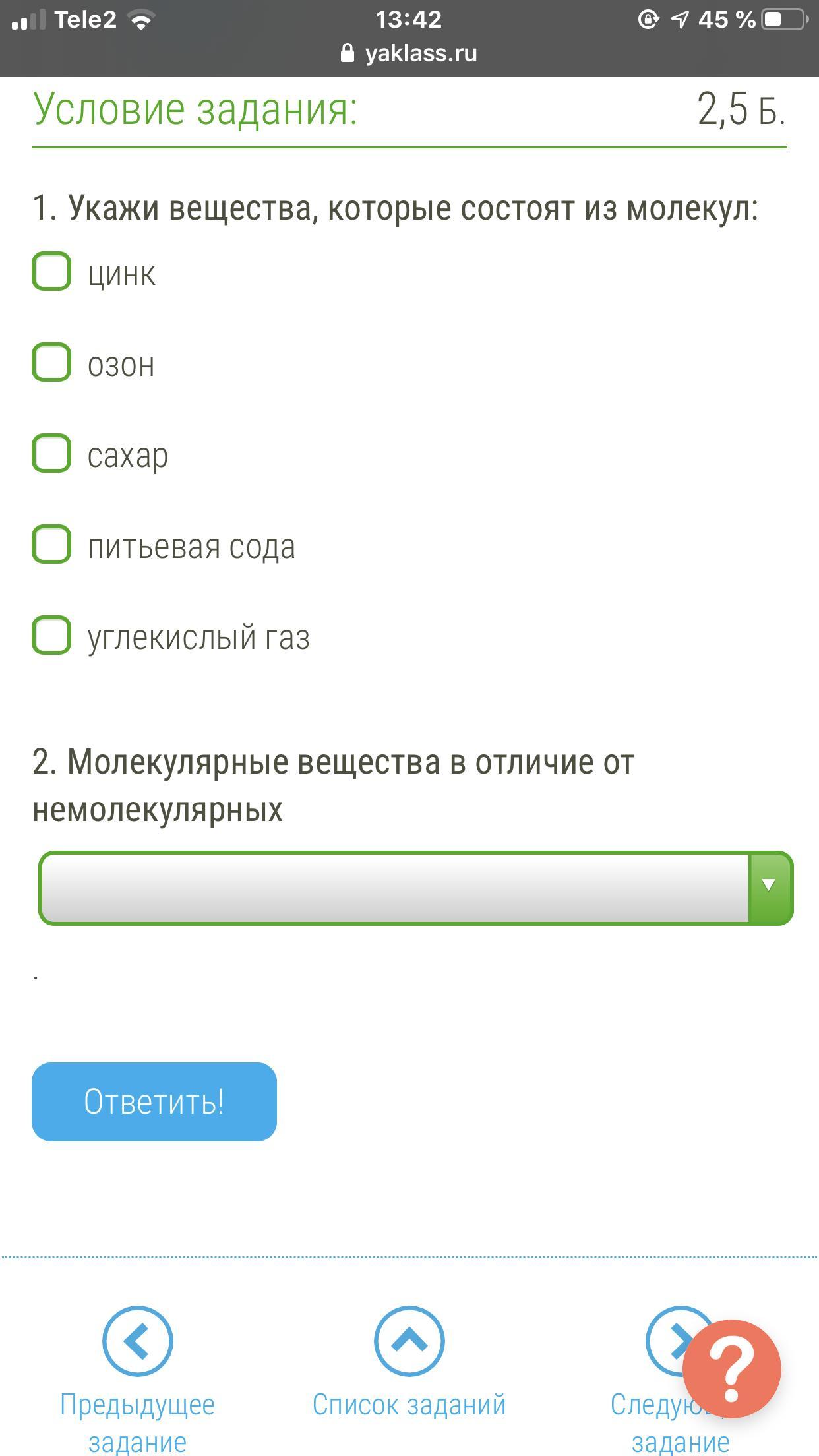The image size is (819, 1456).
Task: Tap the yaklass.ru address bar
Action: 421,53
